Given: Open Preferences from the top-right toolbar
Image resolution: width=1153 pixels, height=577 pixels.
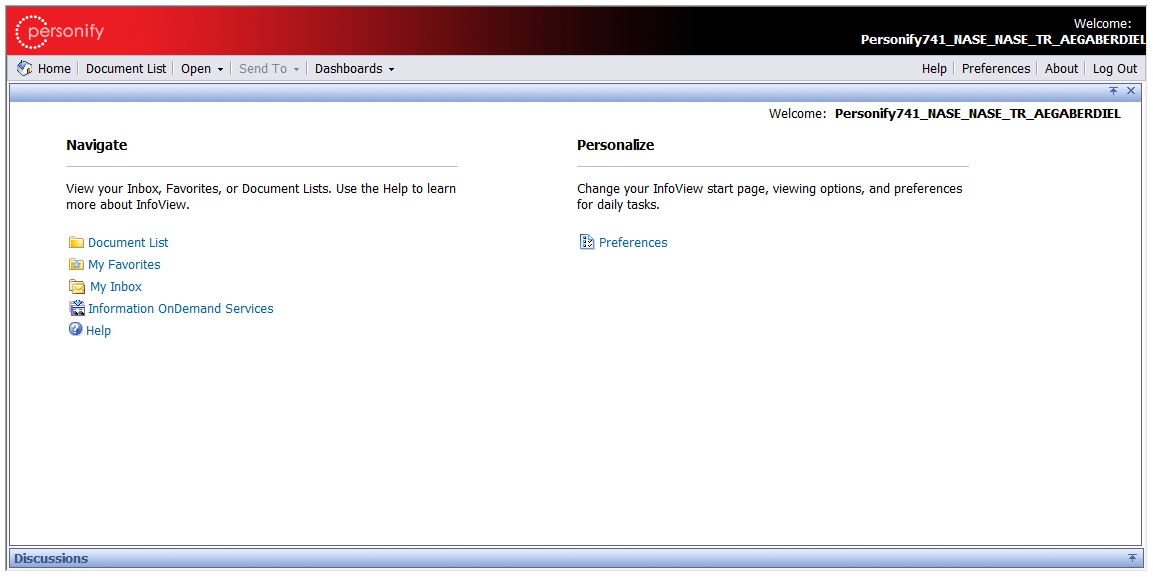Looking at the screenshot, I should point(995,69).
